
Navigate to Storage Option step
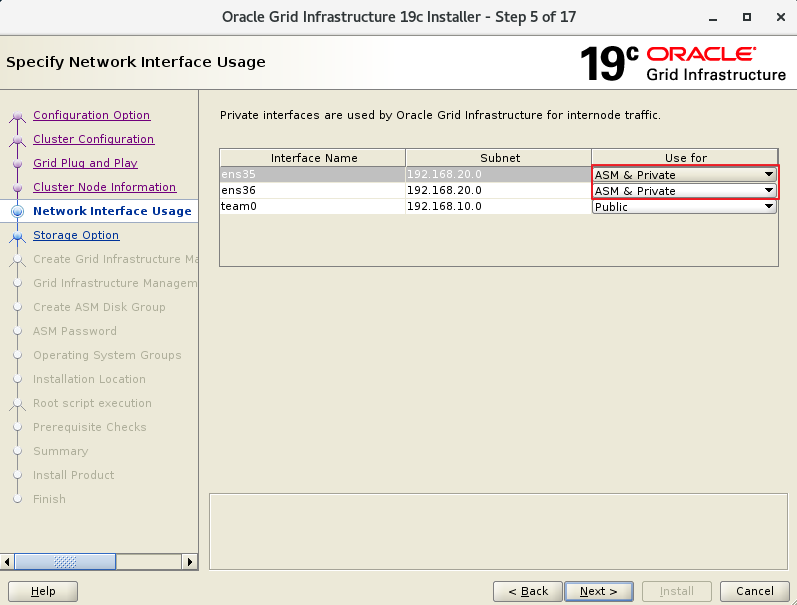(76, 235)
